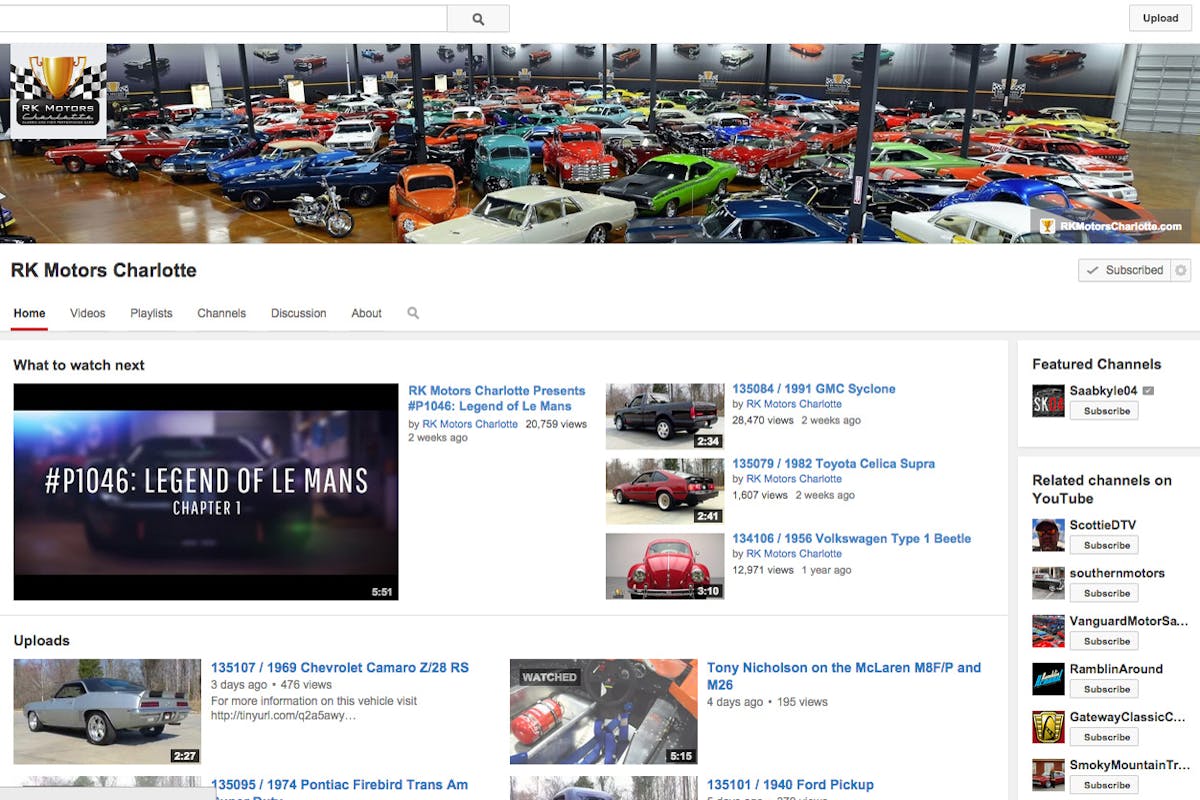Open RKMotorsCharlotte.com banner link
The width and height of the screenshot is (1200, 800).
(x=1119, y=226)
